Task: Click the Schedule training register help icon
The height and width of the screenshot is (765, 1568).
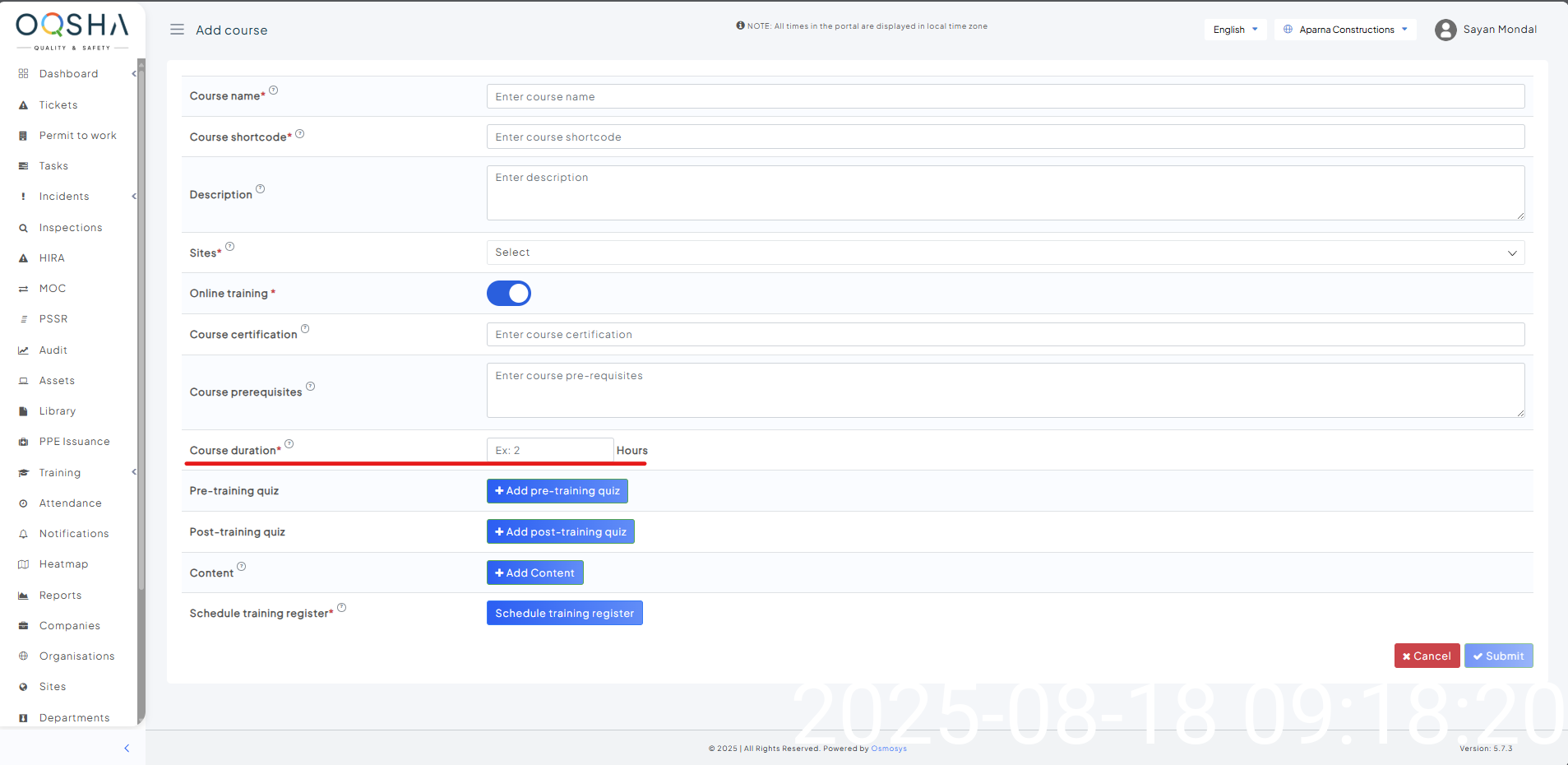Action: (342, 608)
